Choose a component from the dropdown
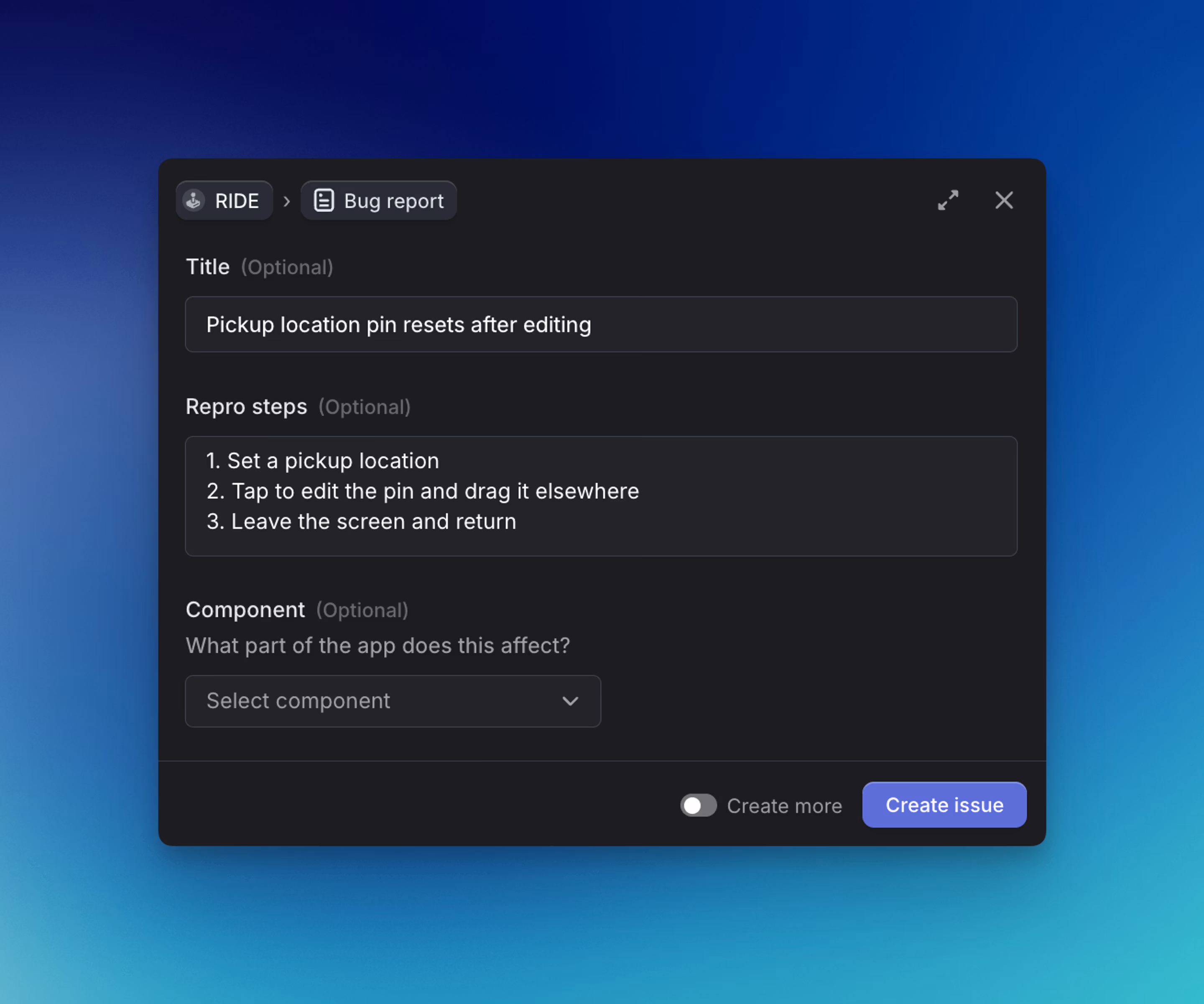Screen dimensions: 1204x1004 point(392,701)
